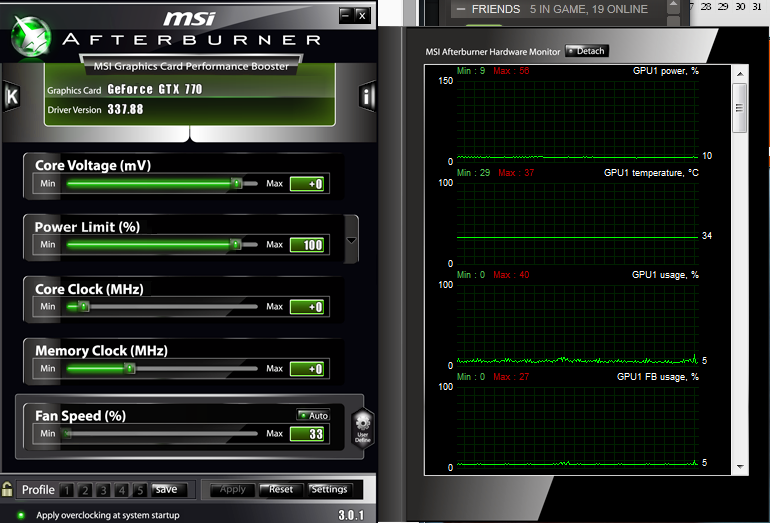The height and width of the screenshot is (523, 770).
Task: Collapse the FRIENDS list minus icon
Action: click(461, 9)
